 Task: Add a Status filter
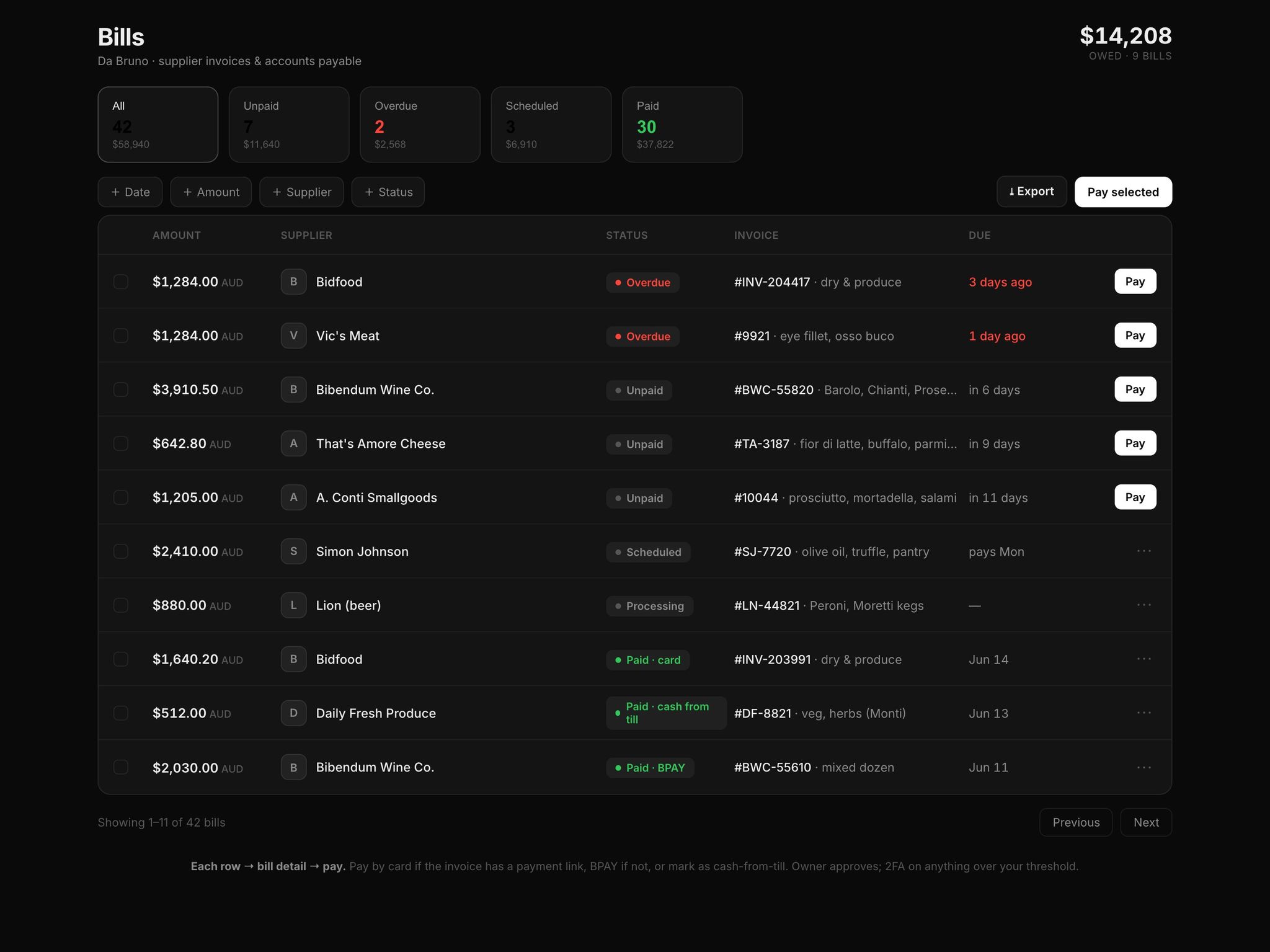pos(388,192)
